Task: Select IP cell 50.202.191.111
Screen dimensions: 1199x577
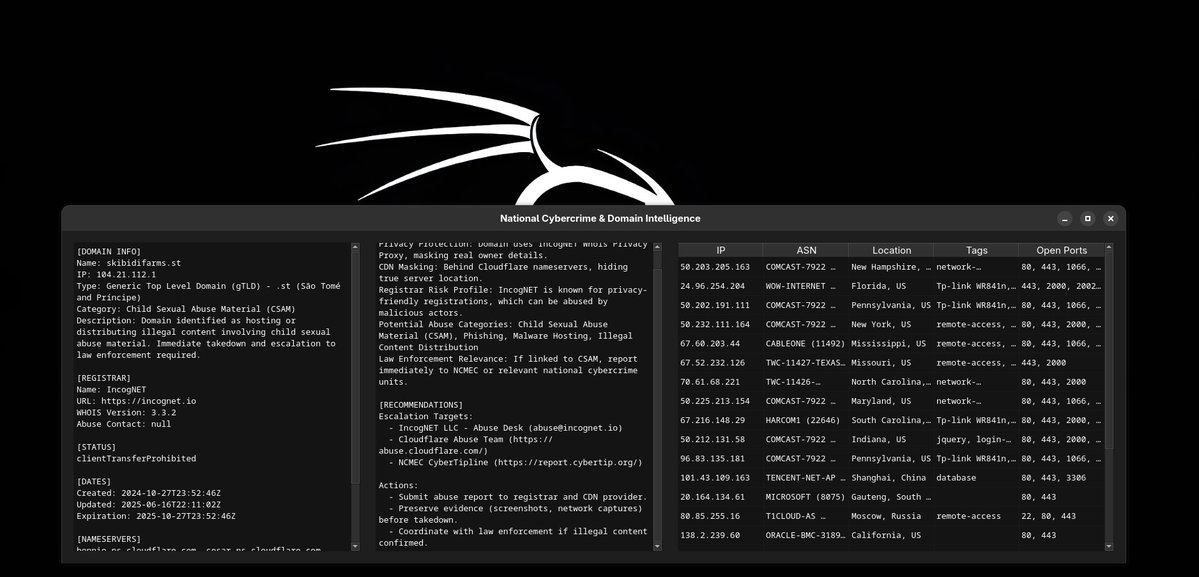Action: tap(720, 306)
